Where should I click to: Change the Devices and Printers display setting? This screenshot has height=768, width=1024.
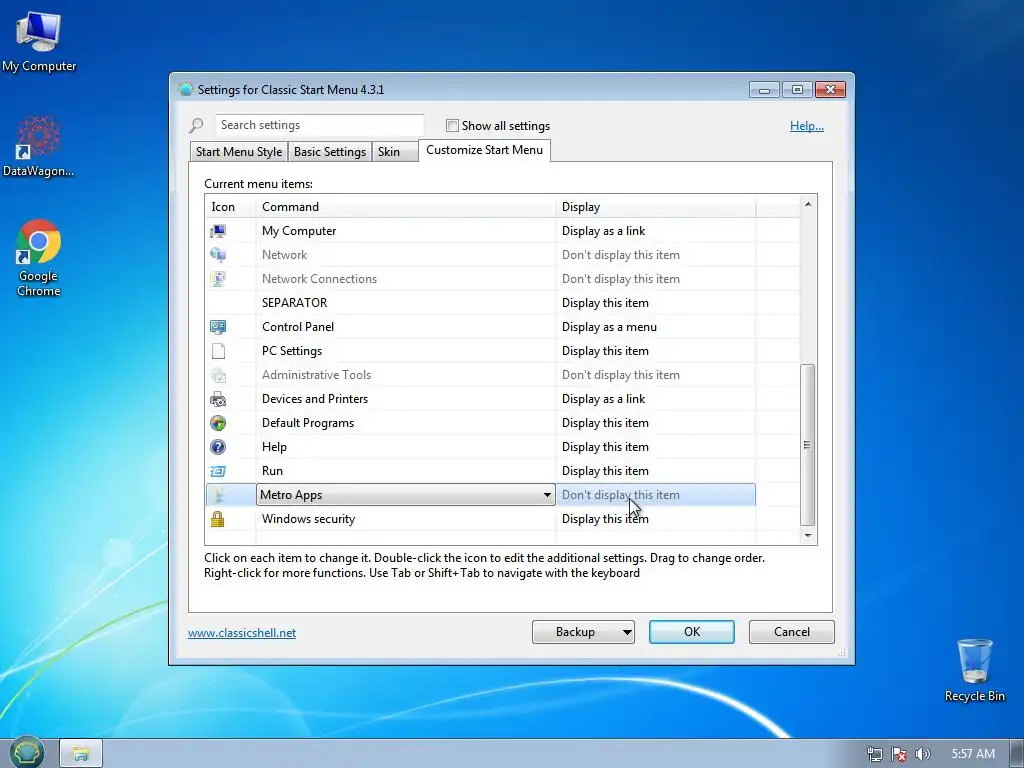coord(656,399)
